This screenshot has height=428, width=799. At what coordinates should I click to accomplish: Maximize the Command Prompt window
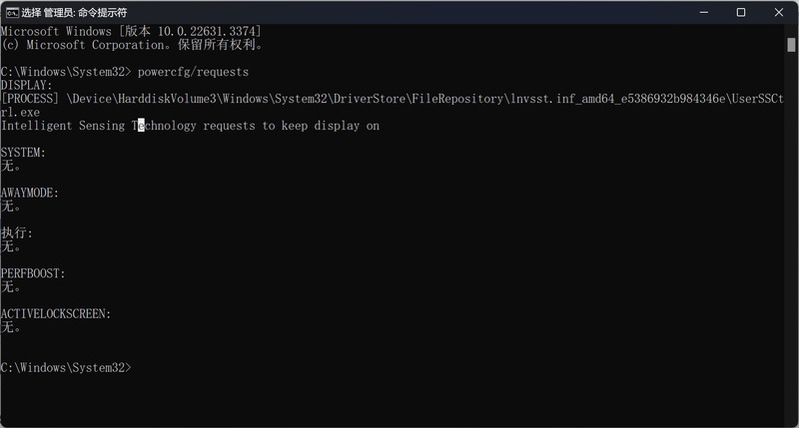pyautogui.click(x=741, y=12)
